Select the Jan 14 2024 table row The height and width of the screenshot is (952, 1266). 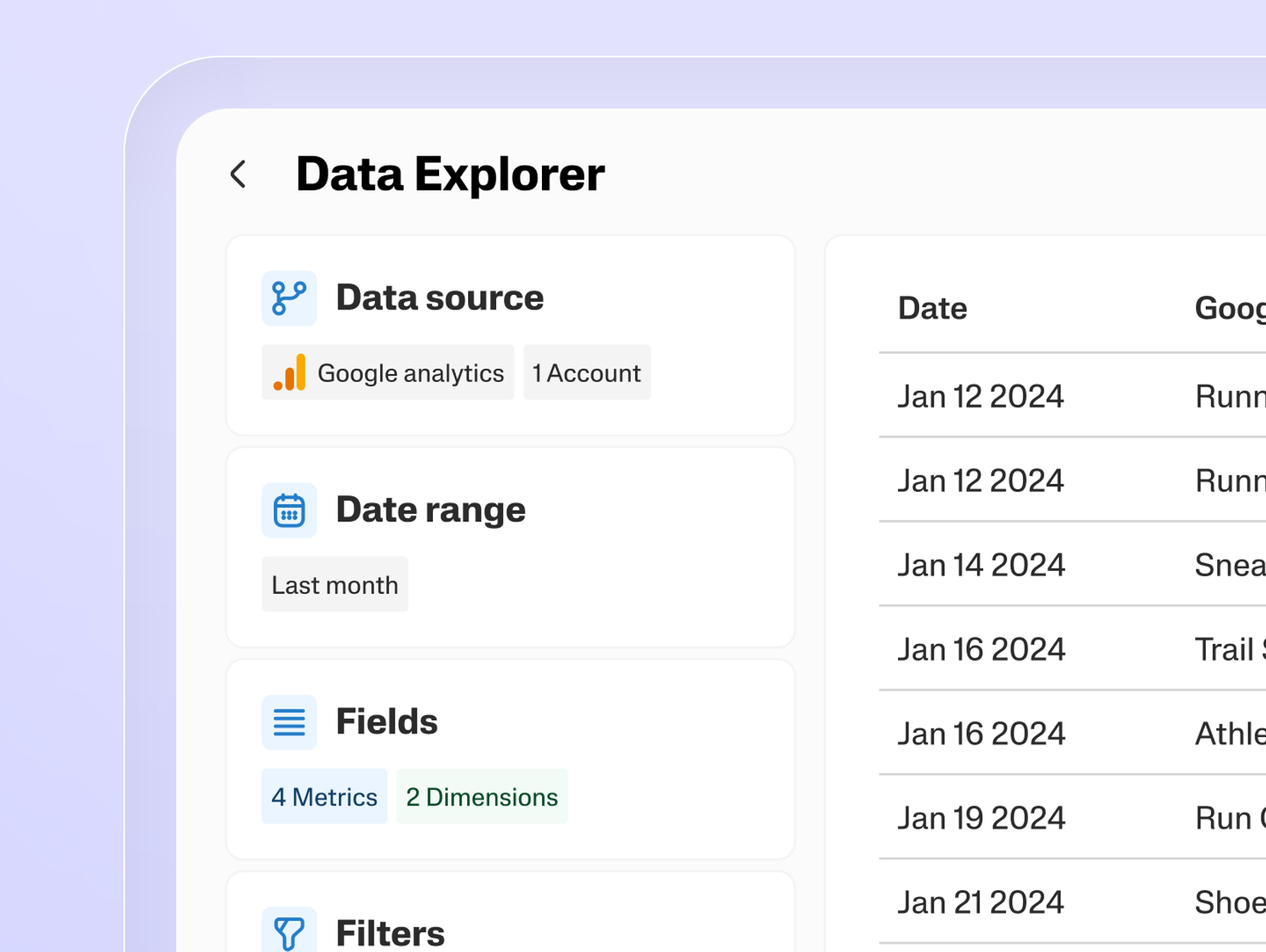point(980,565)
